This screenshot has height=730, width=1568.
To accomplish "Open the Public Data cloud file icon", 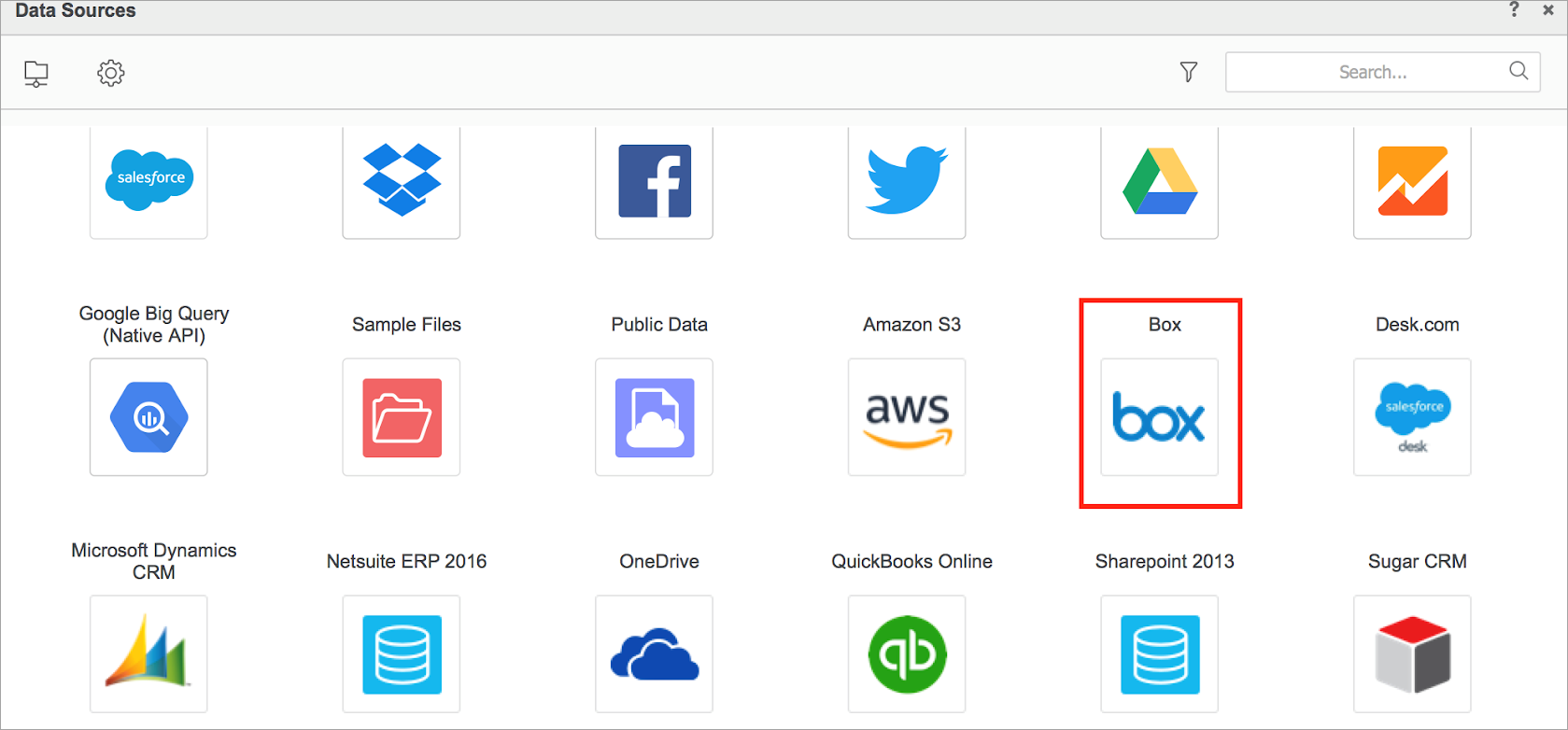I will click(x=655, y=417).
